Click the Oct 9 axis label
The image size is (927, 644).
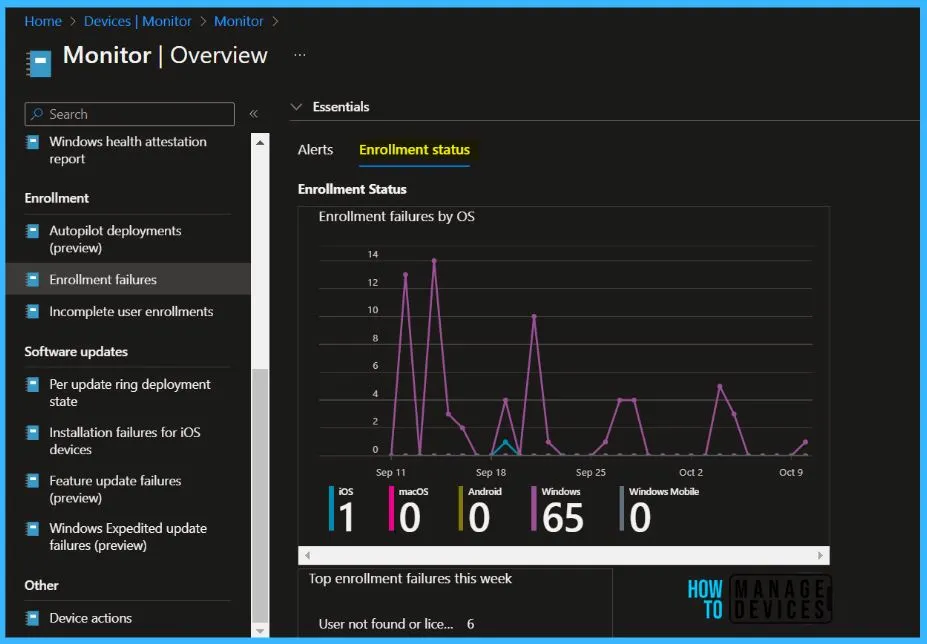(x=791, y=473)
